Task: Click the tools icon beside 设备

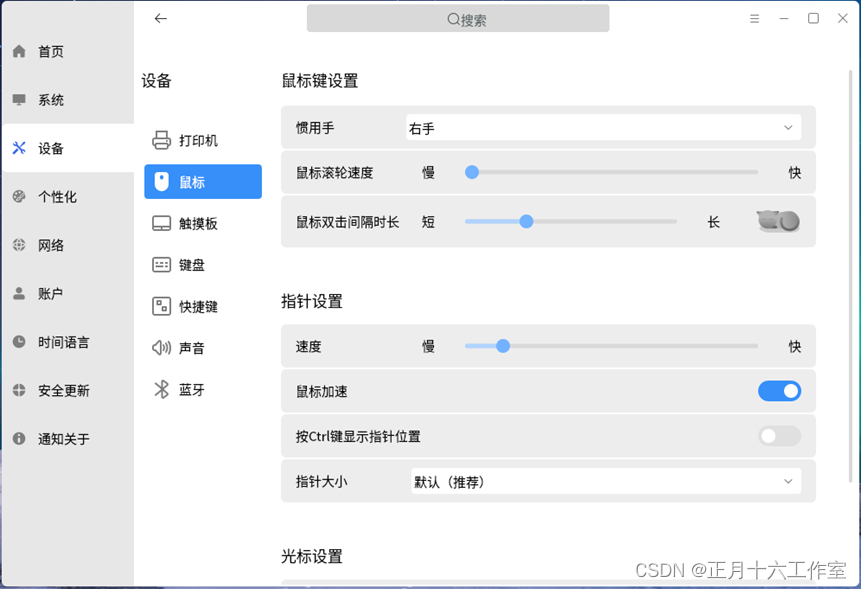Action: pos(19,148)
